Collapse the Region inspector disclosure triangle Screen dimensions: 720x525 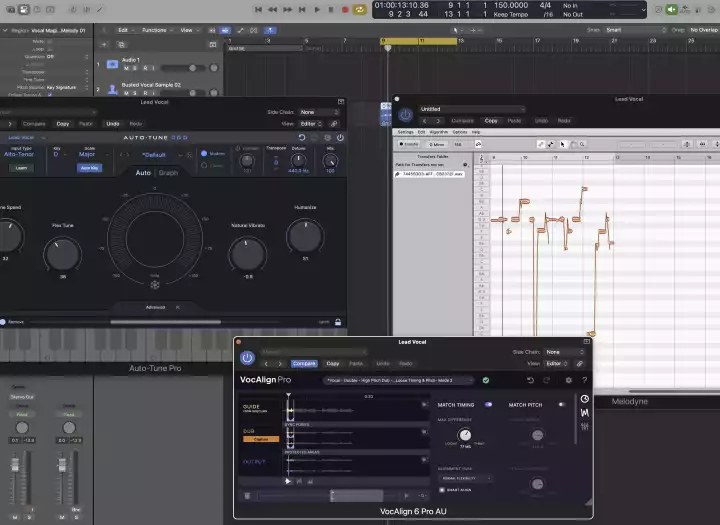pyautogui.click(x=5, y=31)
